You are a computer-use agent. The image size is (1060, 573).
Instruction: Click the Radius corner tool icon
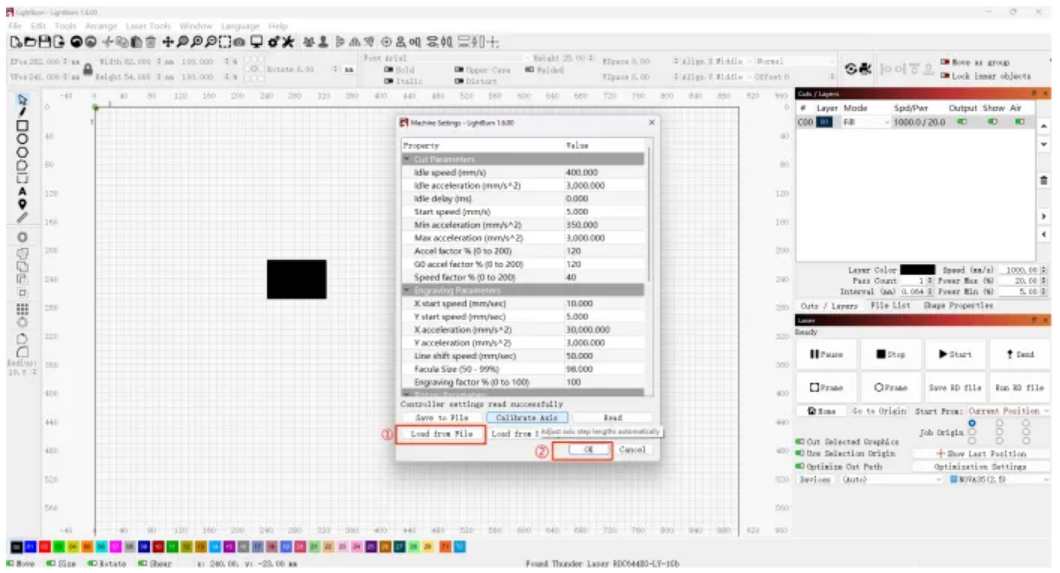(x=22, y=351)
